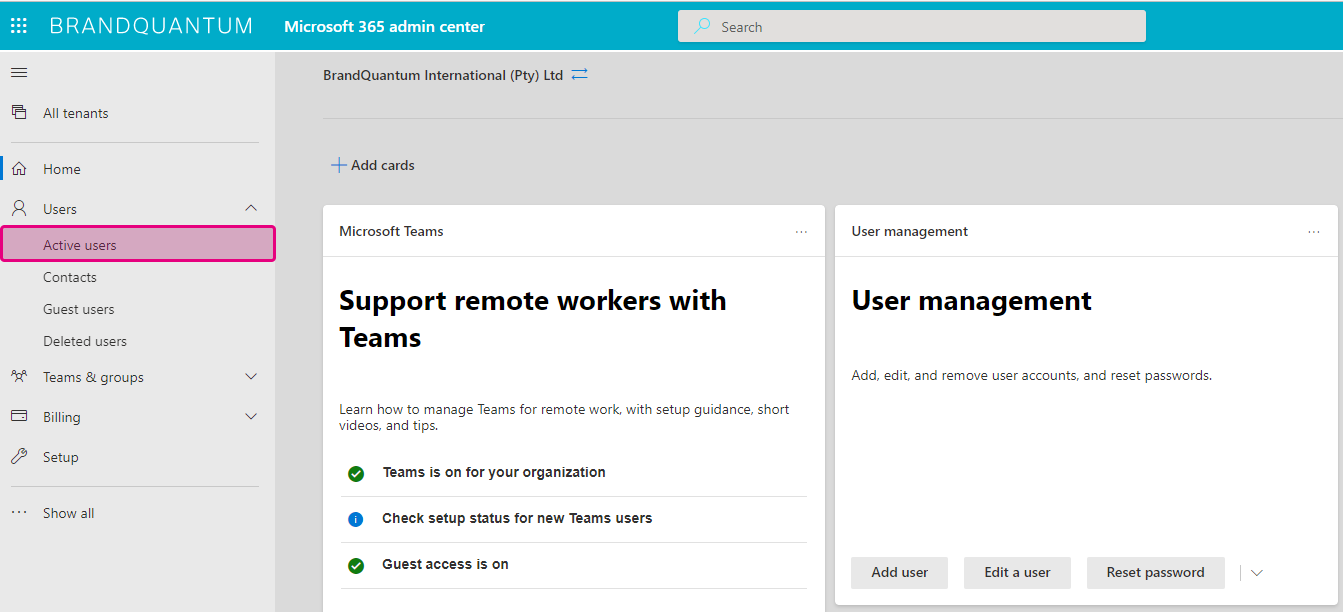Open User management card more options
Image resolution: width=1343 pixels, height=612 pixels.
1314,232
